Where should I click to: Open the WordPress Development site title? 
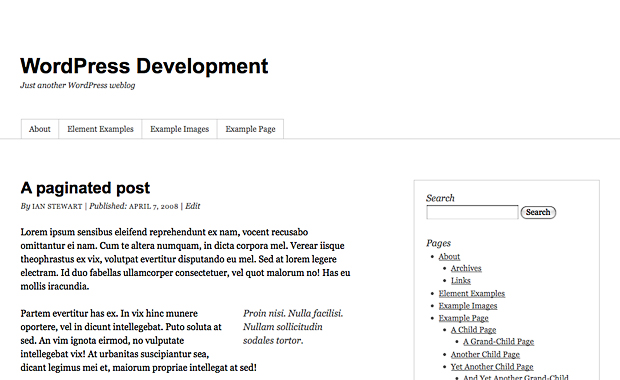[144, 66]
